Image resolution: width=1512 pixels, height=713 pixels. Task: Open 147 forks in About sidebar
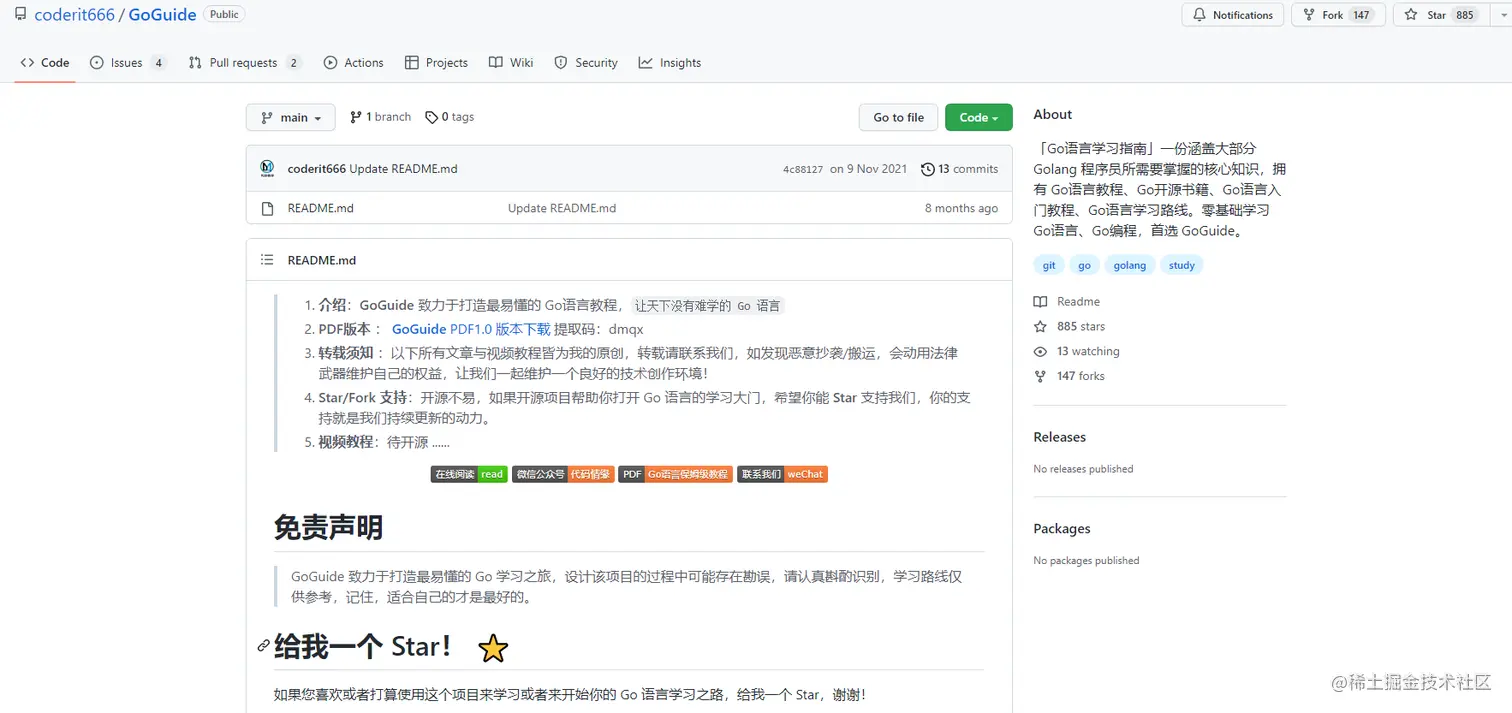pos(1069,376)
